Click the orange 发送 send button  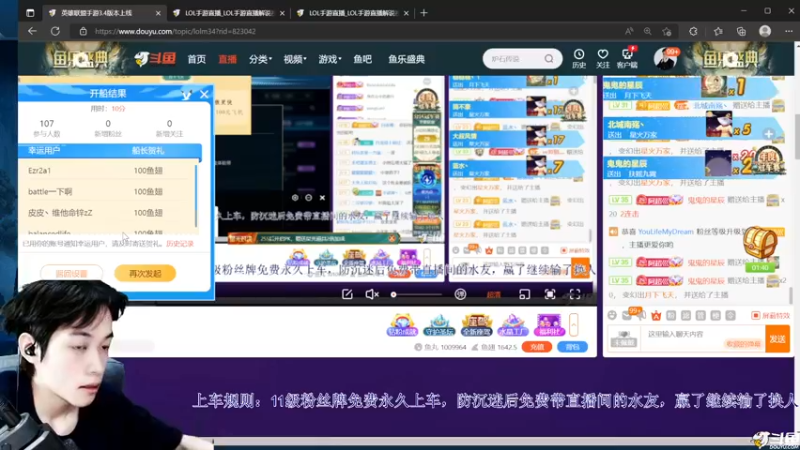click(777, 339)
